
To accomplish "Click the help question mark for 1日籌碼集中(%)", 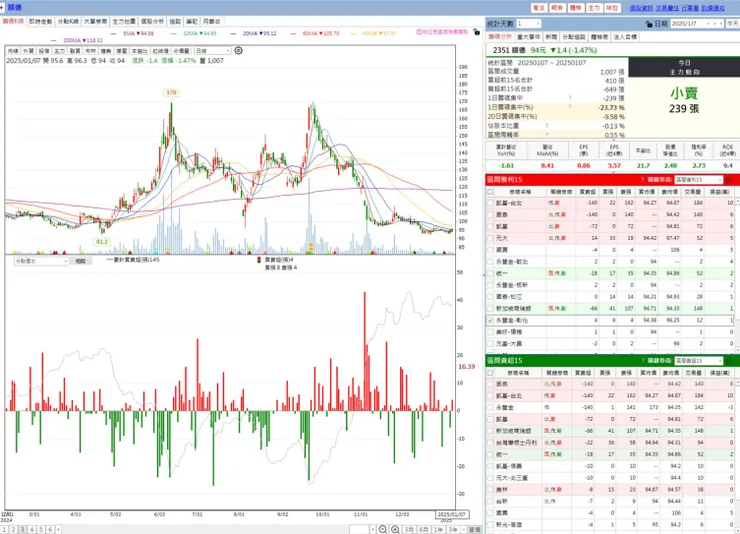I will pos(570,107).
